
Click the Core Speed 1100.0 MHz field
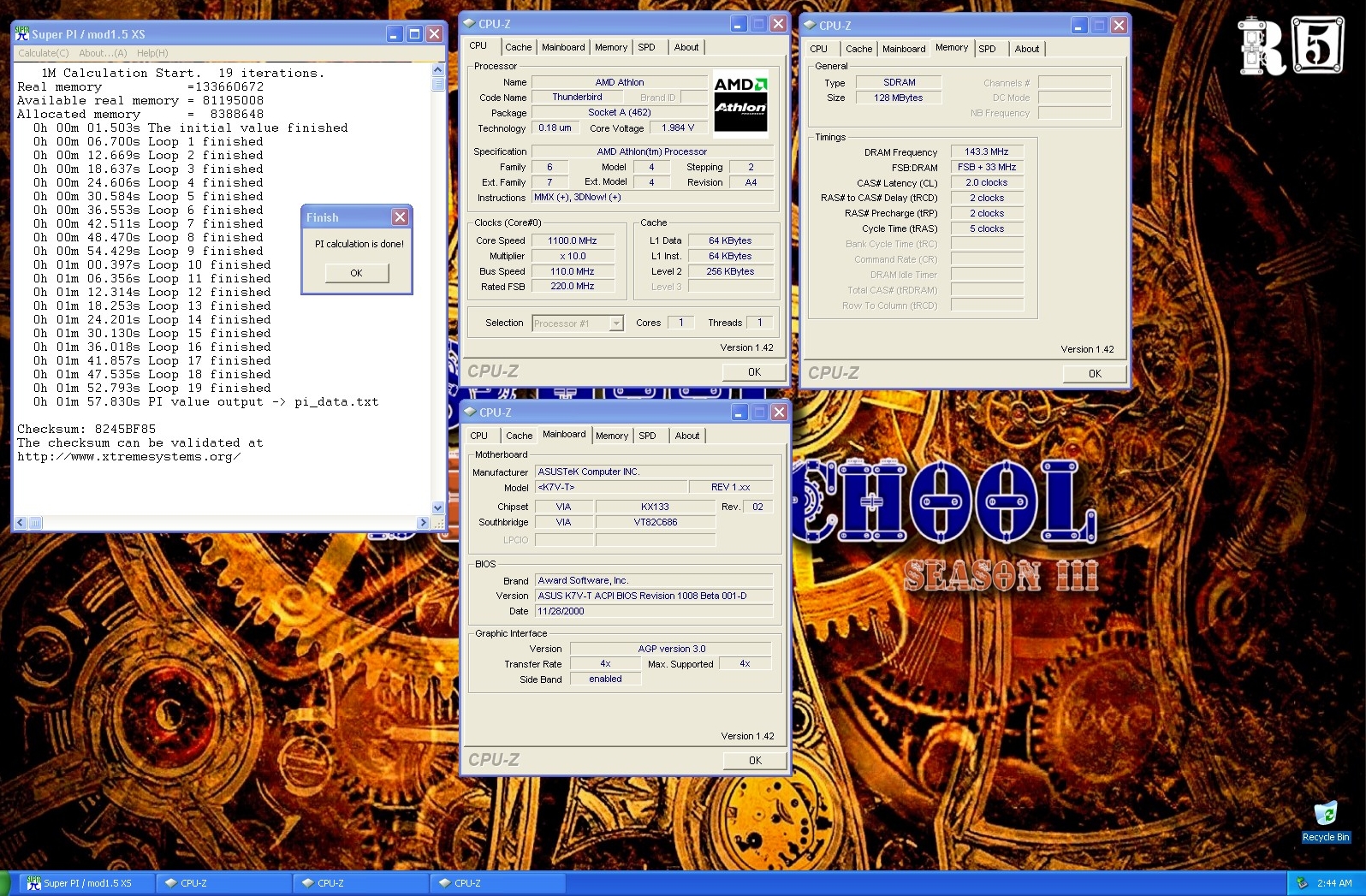coord(573,241)
